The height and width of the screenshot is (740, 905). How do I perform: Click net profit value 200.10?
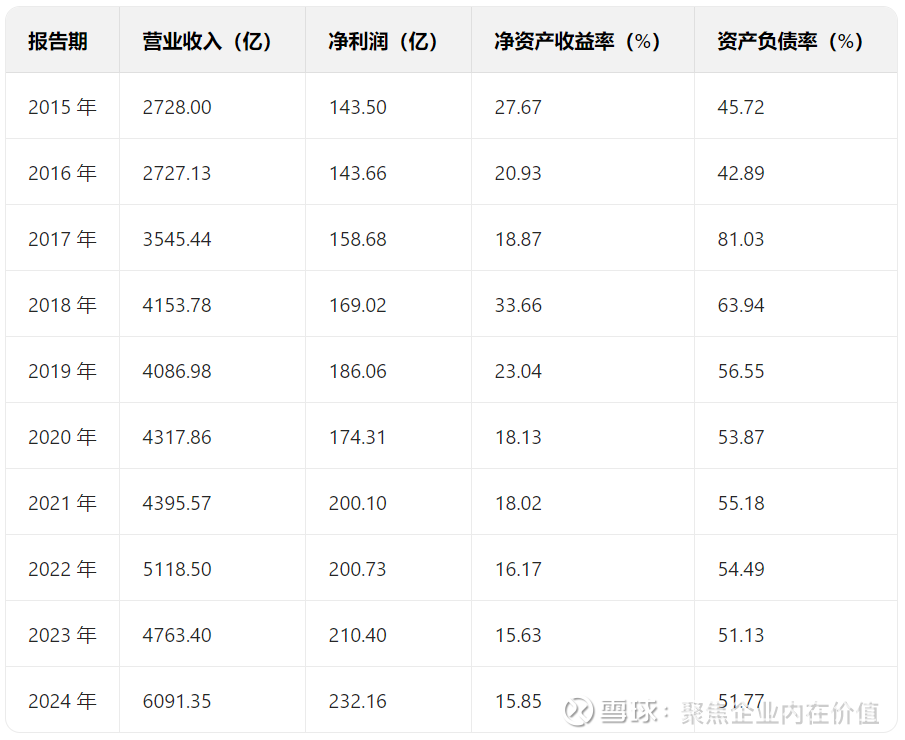click(x=358, y=503)
